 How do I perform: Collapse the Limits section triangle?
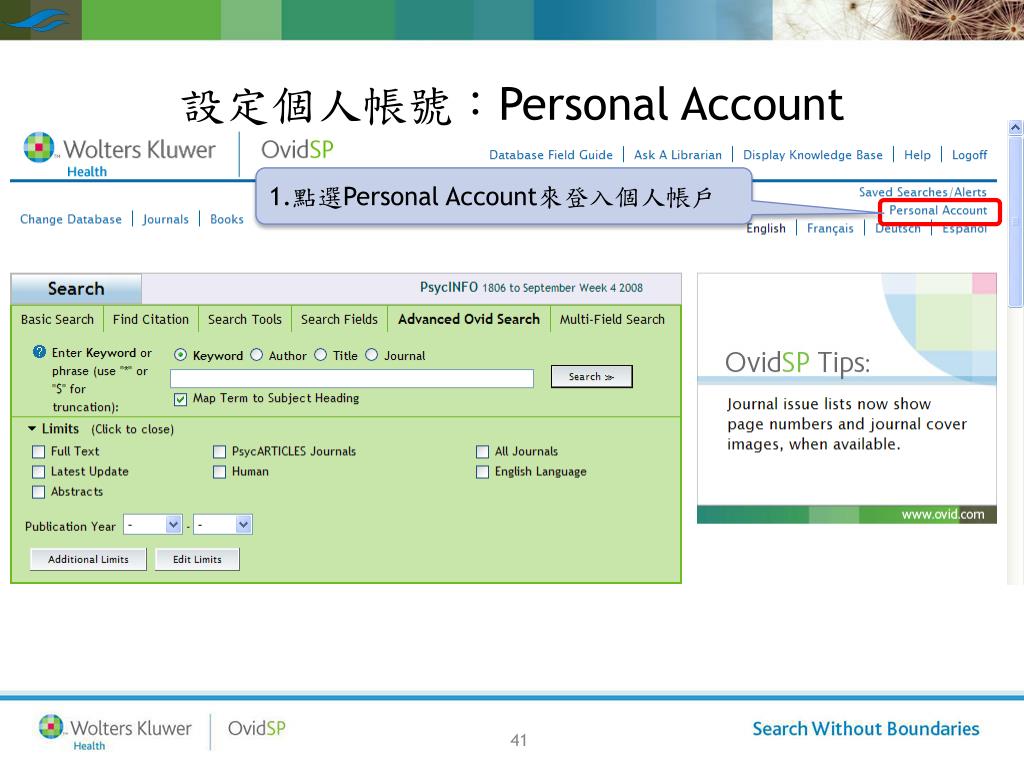(31, 429)
